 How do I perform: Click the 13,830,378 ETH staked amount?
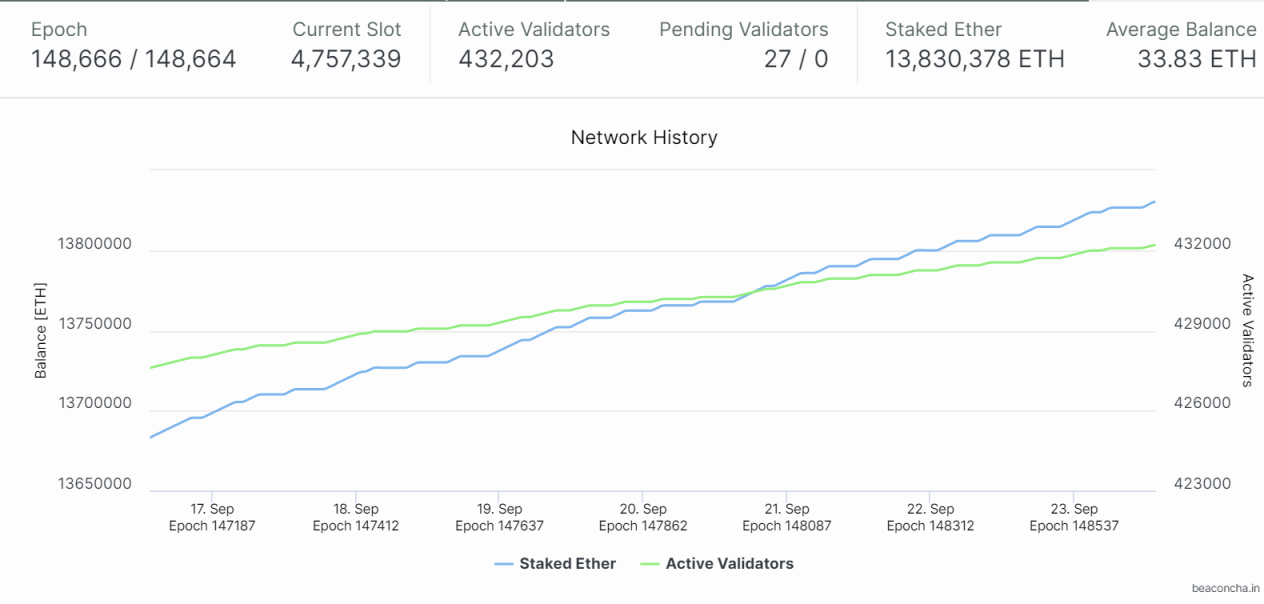point(974,60)
